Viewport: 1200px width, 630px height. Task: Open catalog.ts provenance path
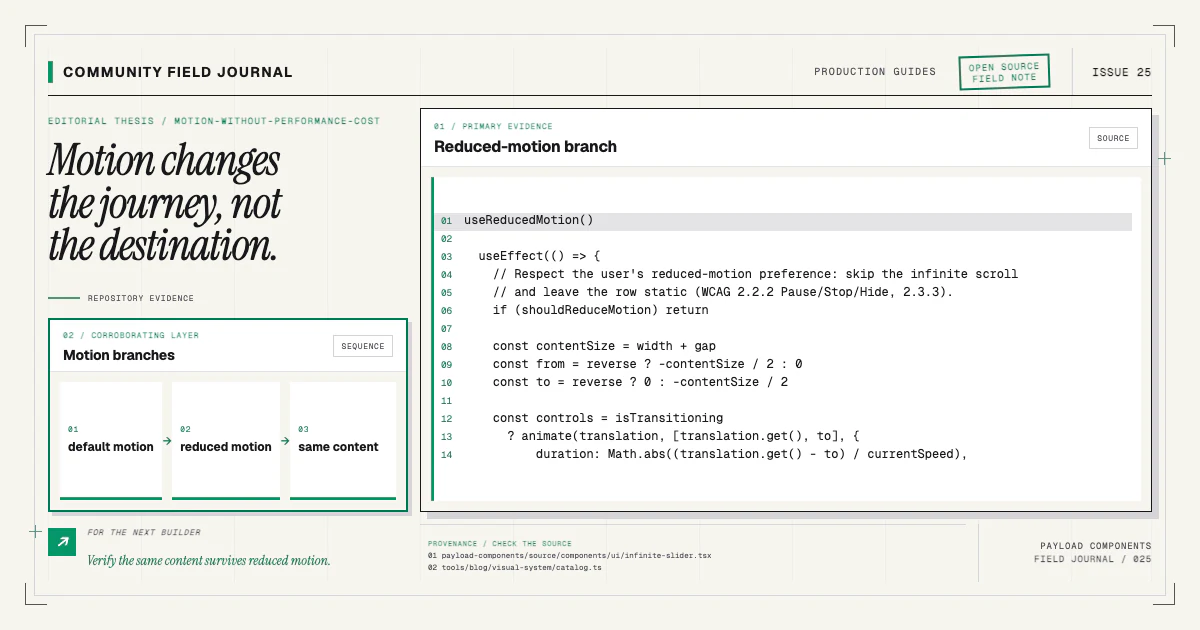tap(514, 567)
